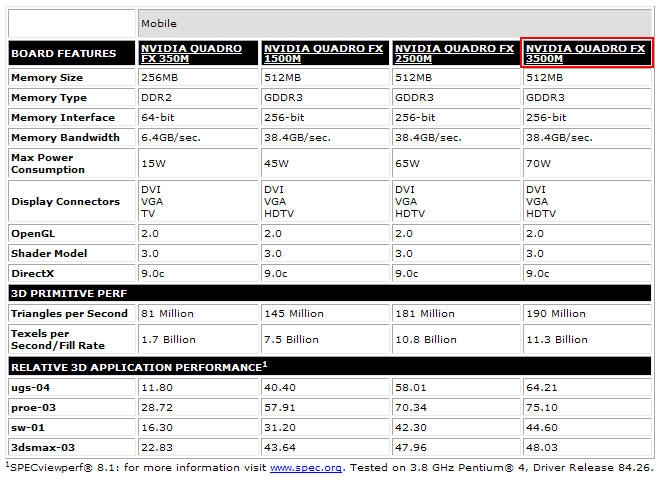668x484 pixels.
Task: Open the NVIDIA Quadro FX 2500M link
Action: [x=454, y=54]
